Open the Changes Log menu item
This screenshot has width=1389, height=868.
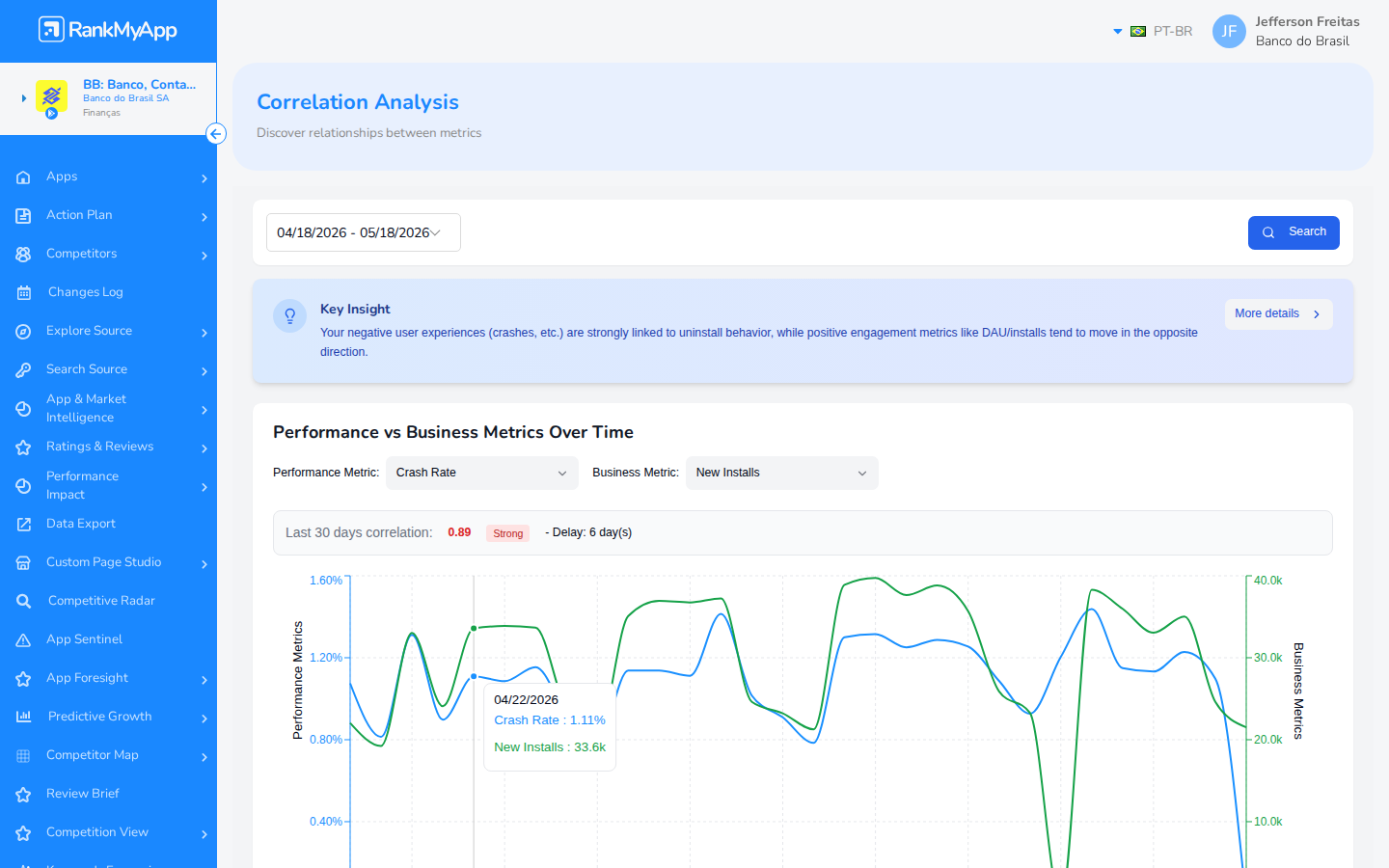(86, 292)
